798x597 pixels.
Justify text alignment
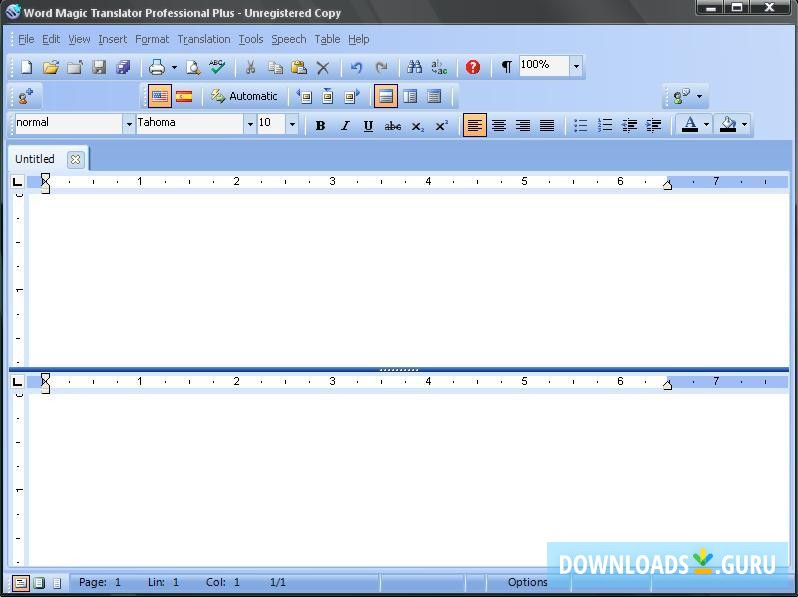tap(547, 125)
